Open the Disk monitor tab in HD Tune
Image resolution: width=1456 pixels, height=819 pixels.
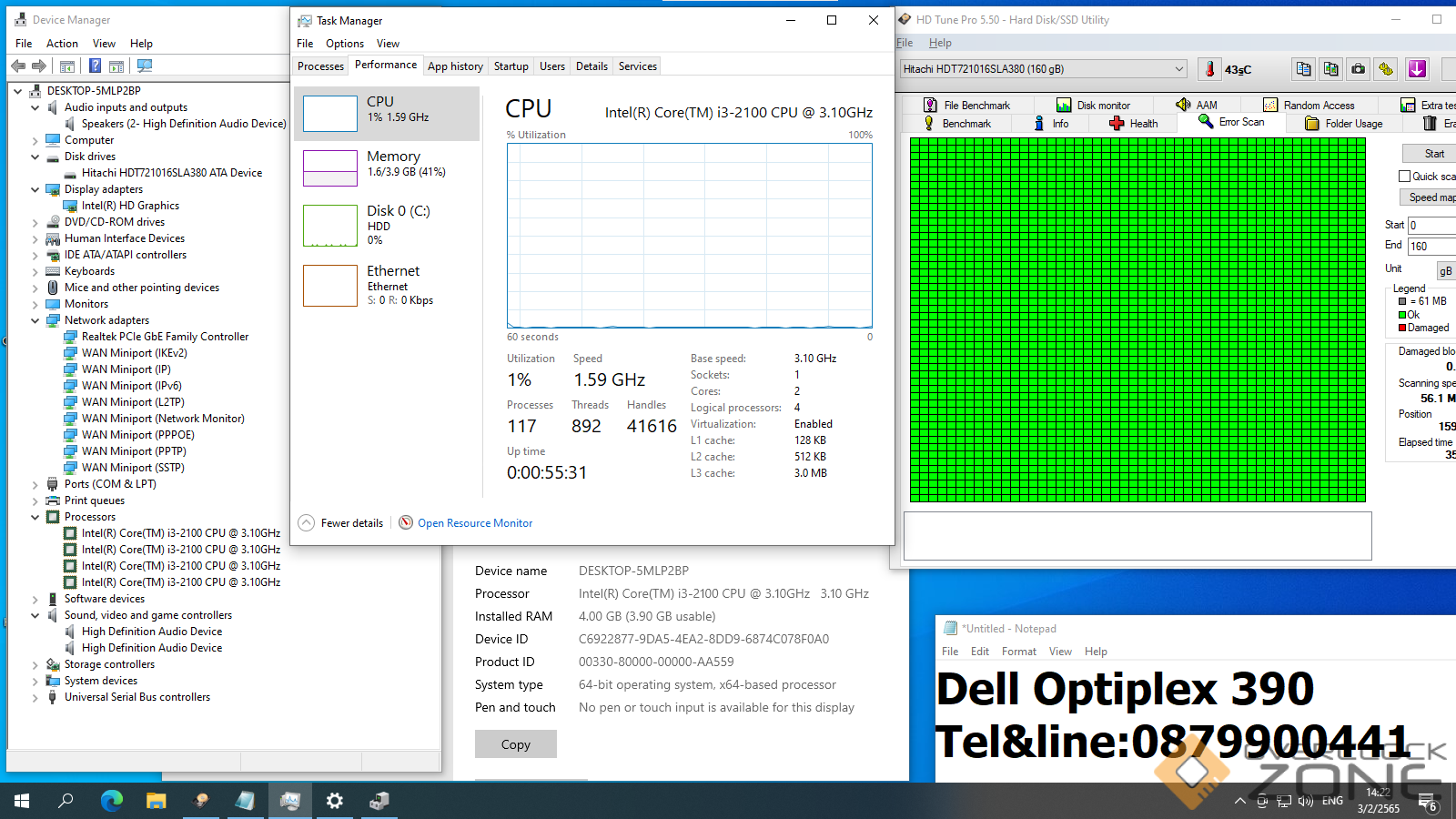(1093, 106)
